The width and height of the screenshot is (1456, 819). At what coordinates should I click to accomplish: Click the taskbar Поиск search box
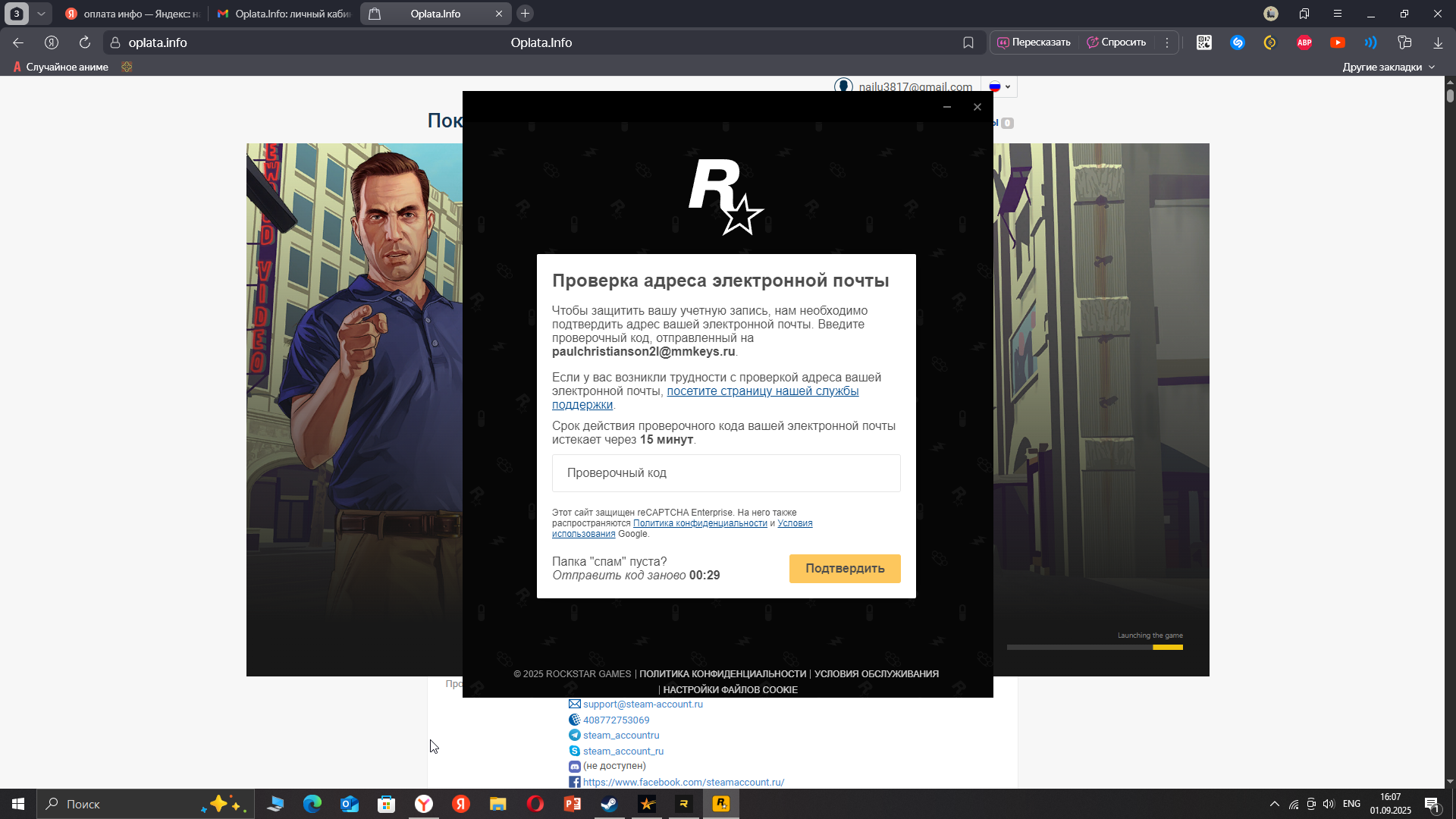pyautogui.click(x=144, y=804)
